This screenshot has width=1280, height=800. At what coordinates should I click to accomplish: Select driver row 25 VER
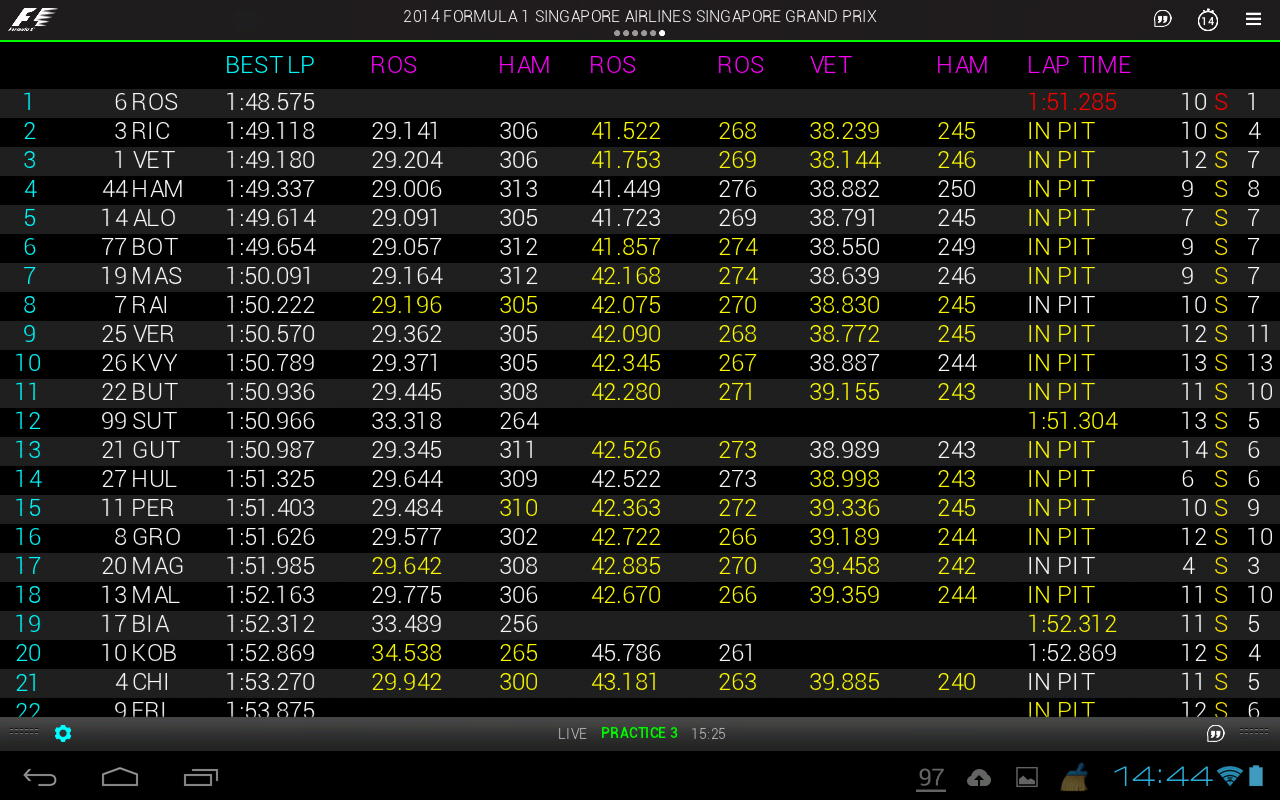[x=640, y=334]
